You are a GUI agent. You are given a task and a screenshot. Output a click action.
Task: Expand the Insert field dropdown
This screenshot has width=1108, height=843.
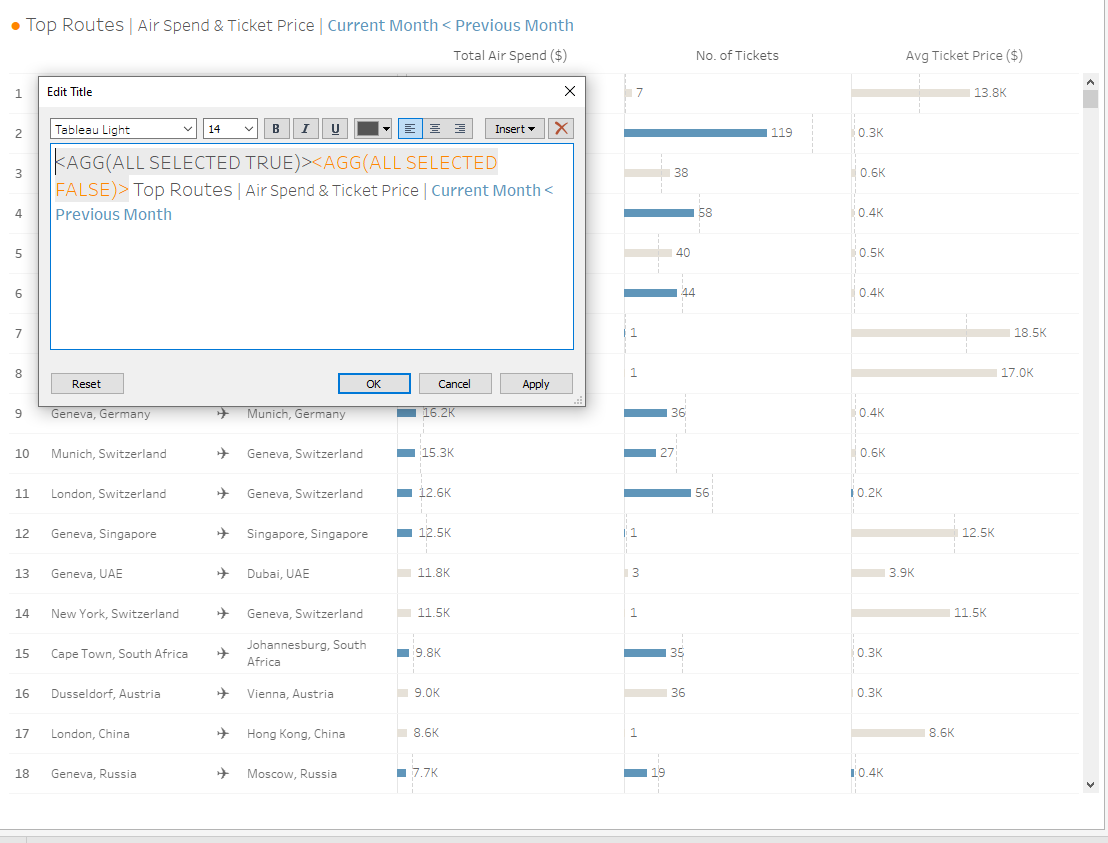pyautogui.click(x=514, y=129)
